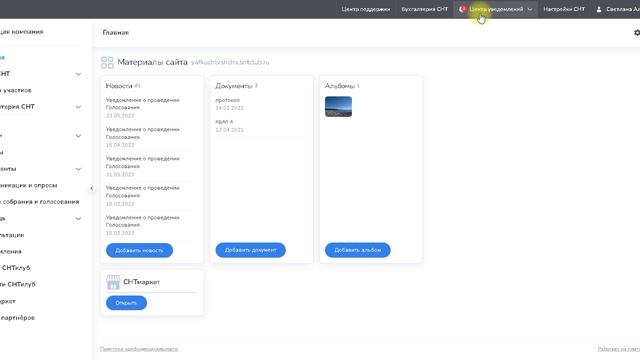Open Центр уведомлений in the top bar
This screenshot has height=360, width=640.
[496, 9]
